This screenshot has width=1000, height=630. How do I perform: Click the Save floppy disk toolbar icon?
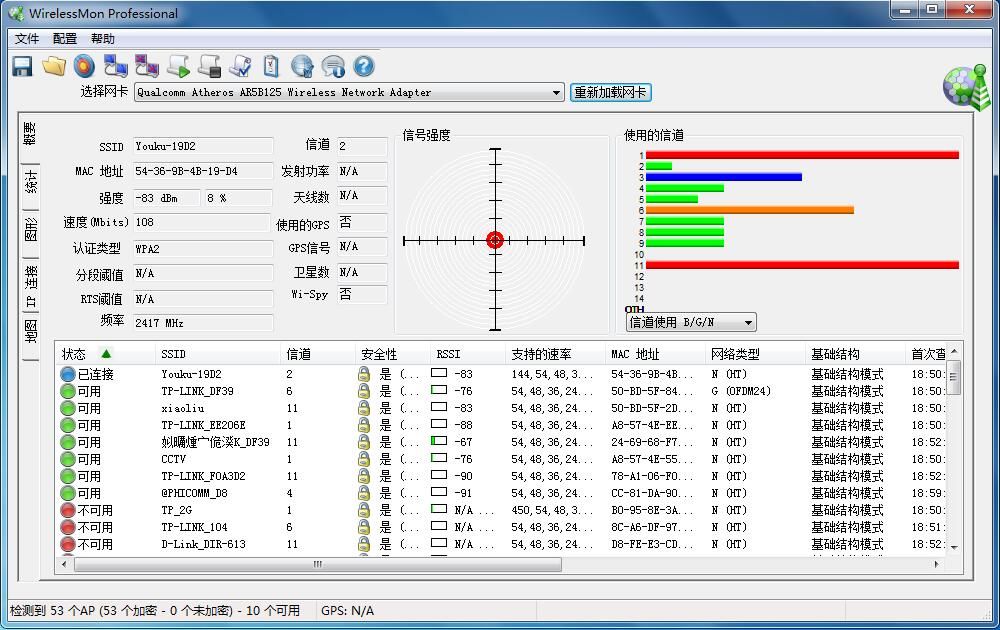[22, 66]
